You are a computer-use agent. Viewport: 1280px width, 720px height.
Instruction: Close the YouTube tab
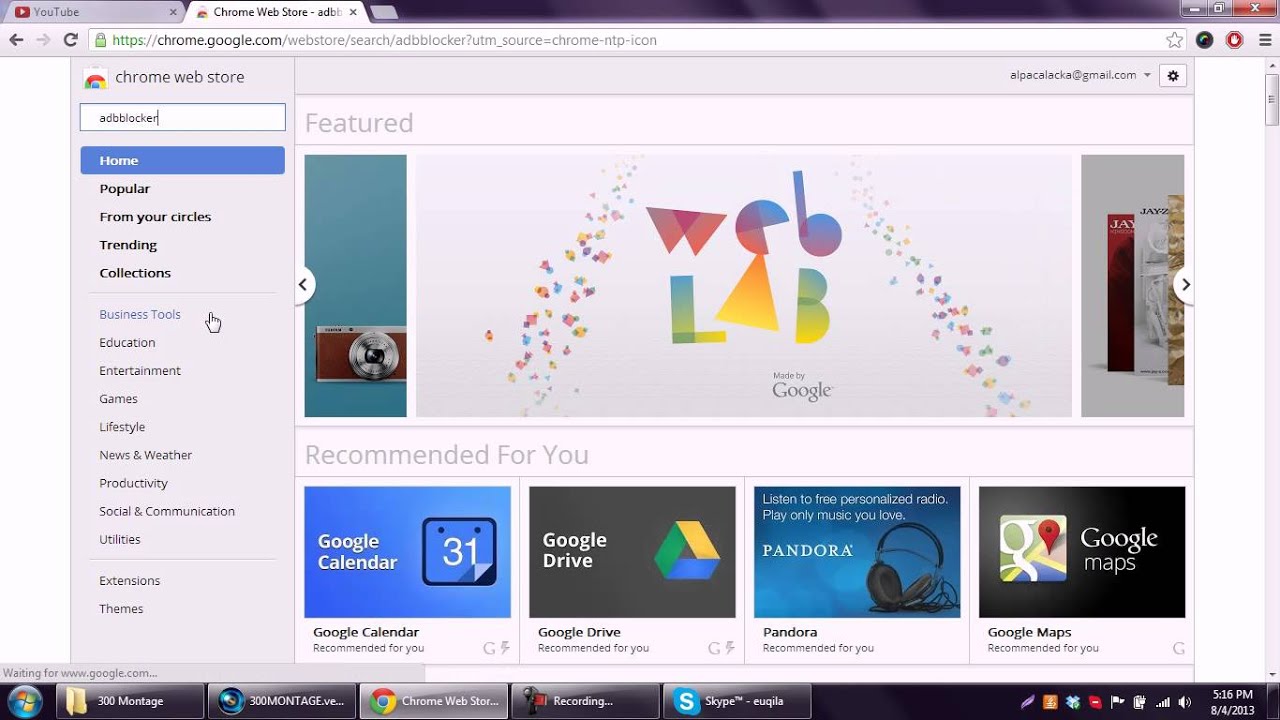pyautogui.click(x=173, y=12)
